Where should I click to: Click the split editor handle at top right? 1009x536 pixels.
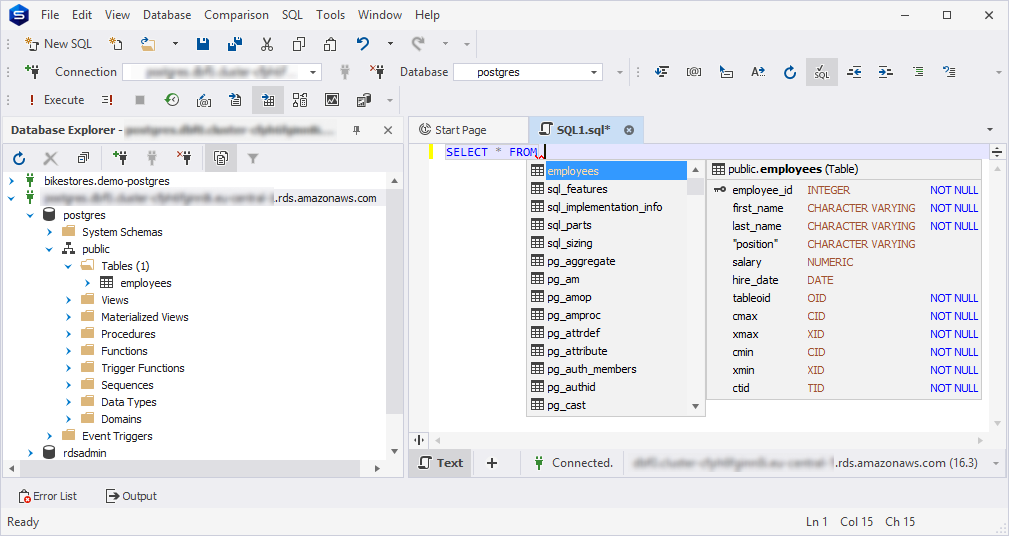point(997,152)
